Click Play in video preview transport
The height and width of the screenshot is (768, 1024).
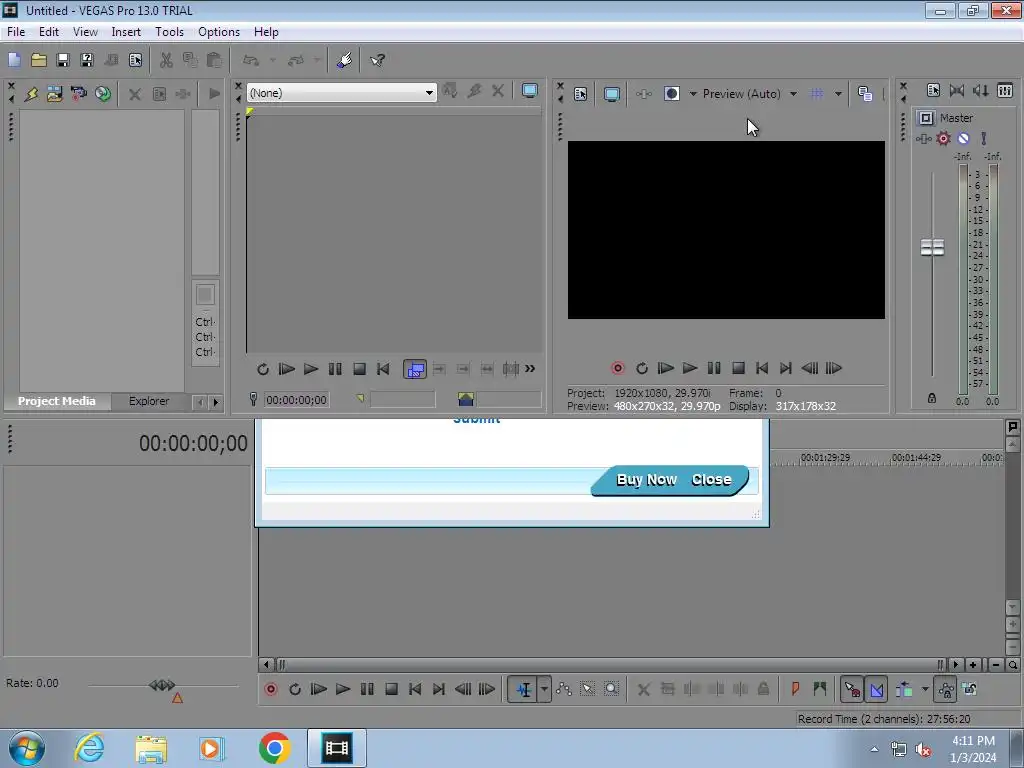pos(690,368)
